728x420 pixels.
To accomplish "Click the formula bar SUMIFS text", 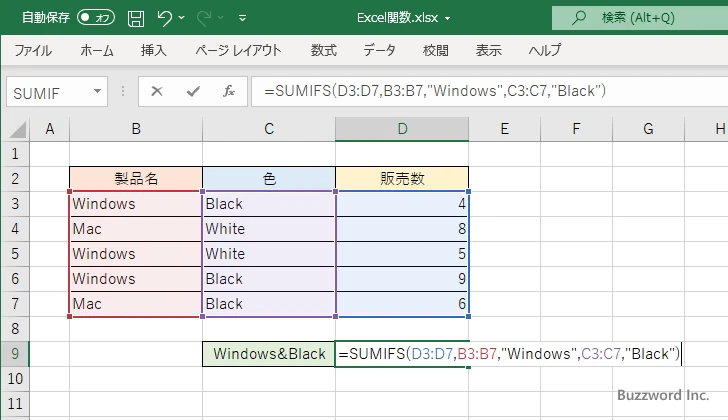I will tap(435, 90).
